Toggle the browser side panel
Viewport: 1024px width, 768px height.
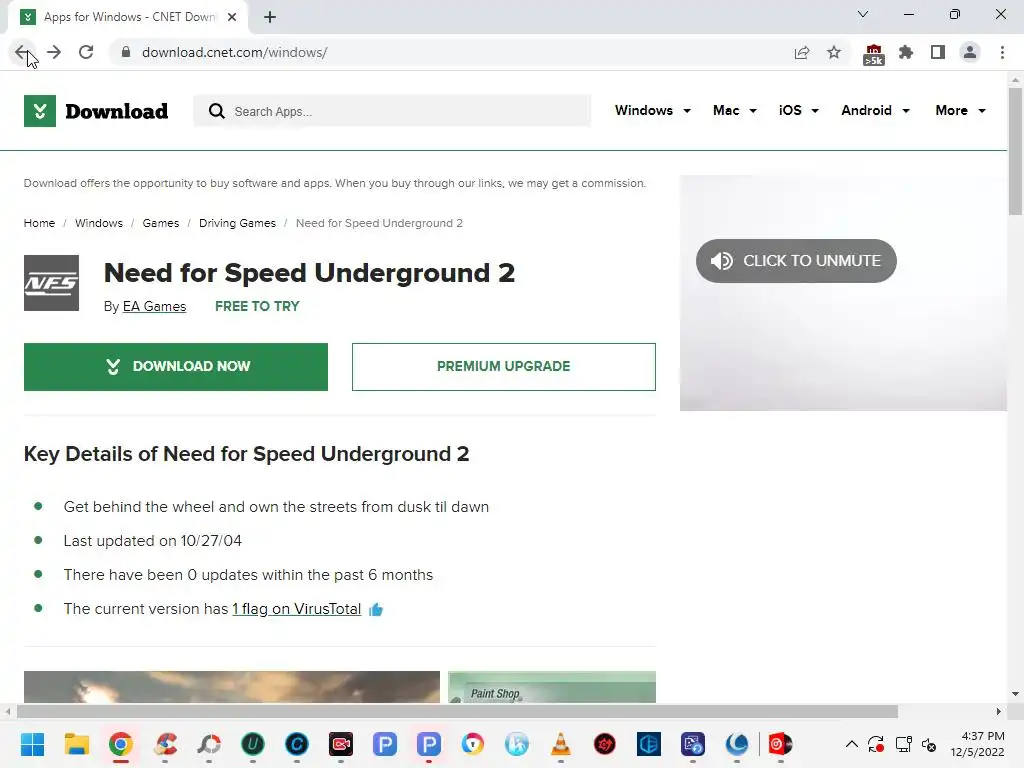[x=938, y=52]
